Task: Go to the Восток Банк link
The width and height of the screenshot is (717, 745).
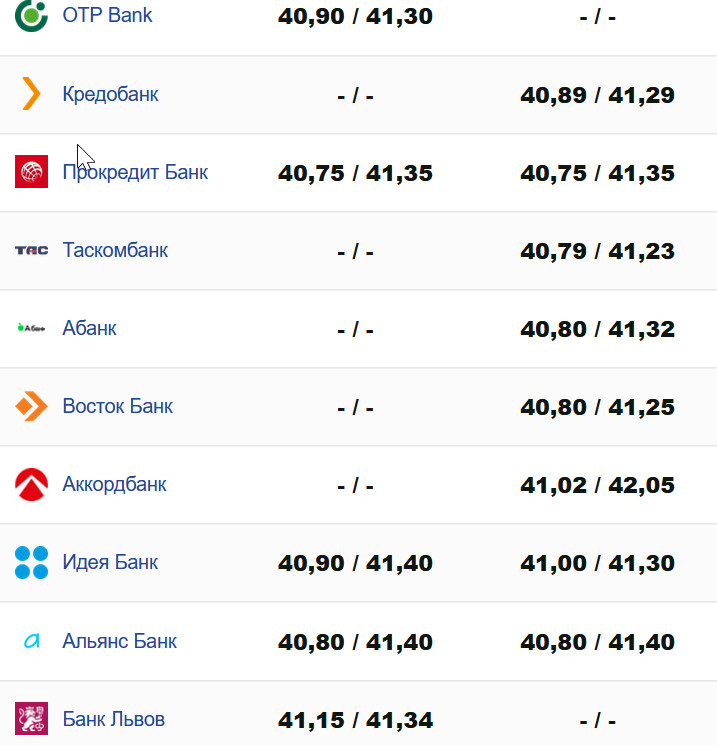Action: pyautogui.click(x=117, y=406)
